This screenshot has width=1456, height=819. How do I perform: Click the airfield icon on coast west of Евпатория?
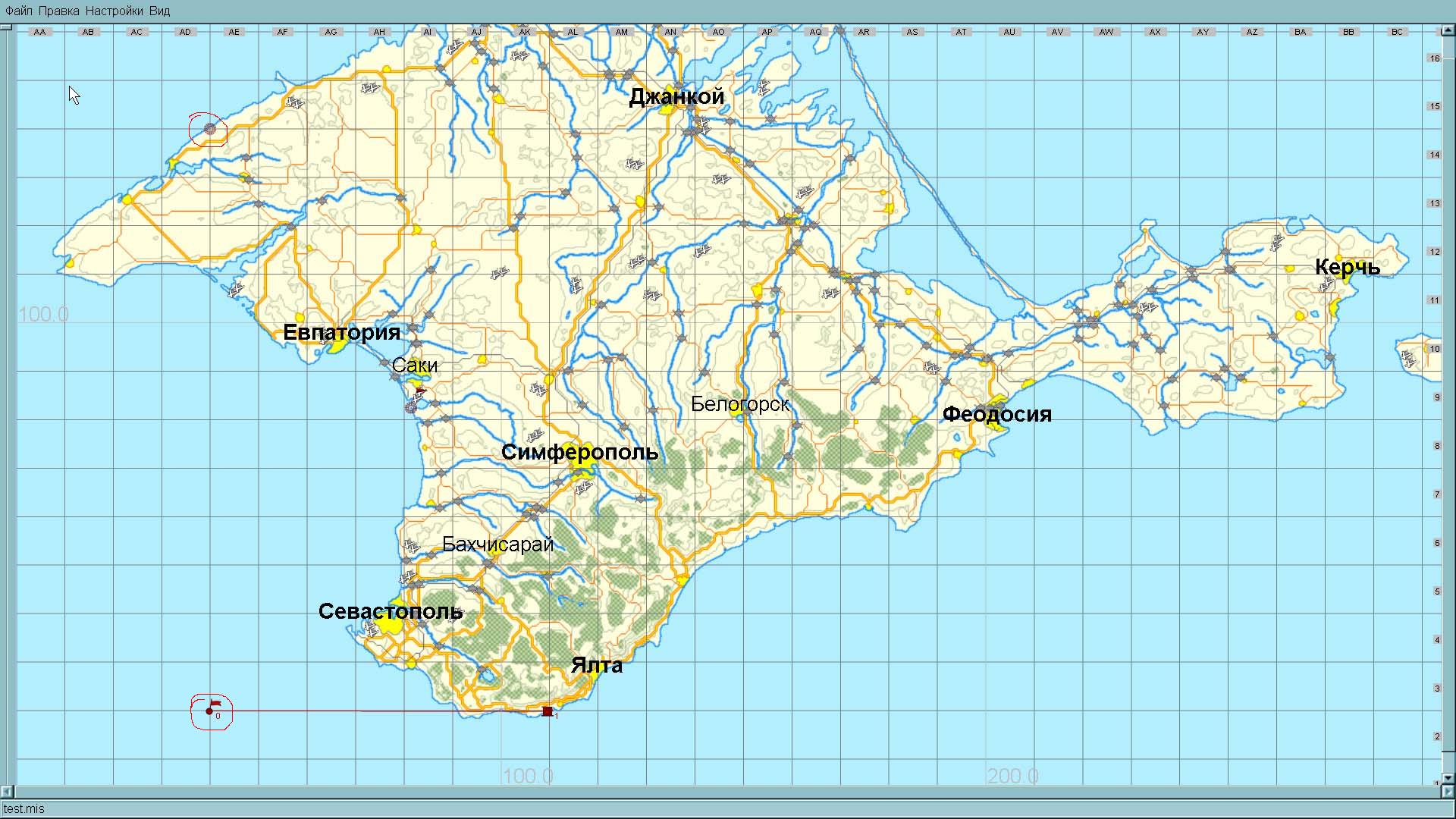237,290
